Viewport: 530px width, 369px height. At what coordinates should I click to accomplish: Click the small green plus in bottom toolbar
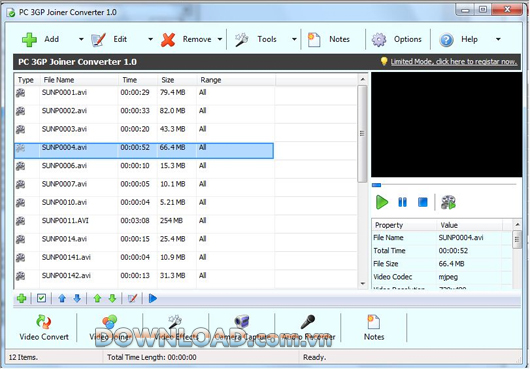pyautogui.click(x=22, y=298)
